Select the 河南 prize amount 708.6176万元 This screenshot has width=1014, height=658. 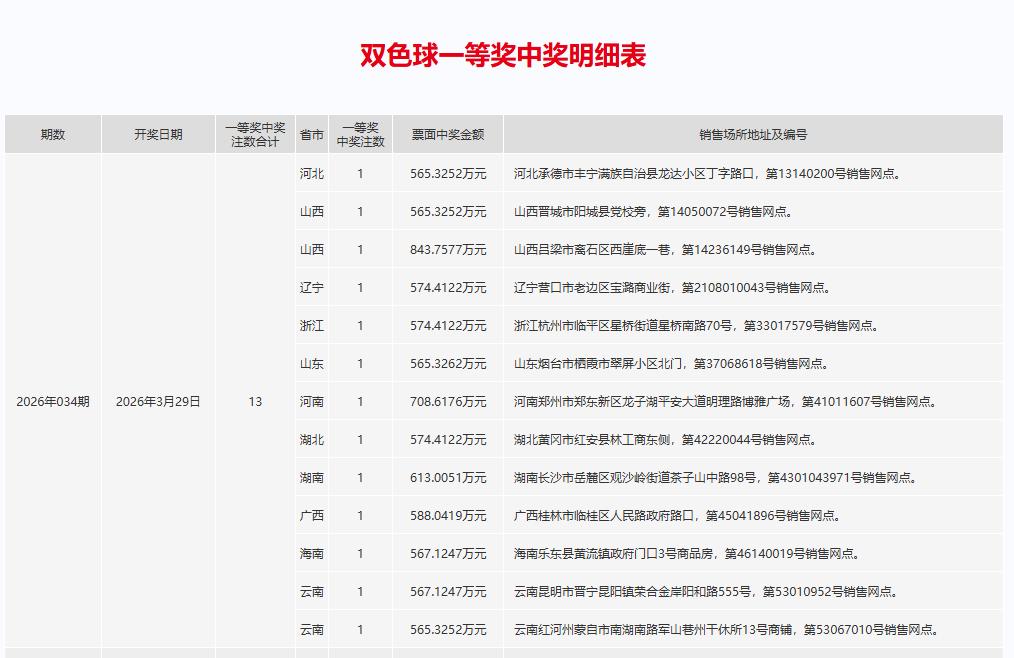click(446, 402)
